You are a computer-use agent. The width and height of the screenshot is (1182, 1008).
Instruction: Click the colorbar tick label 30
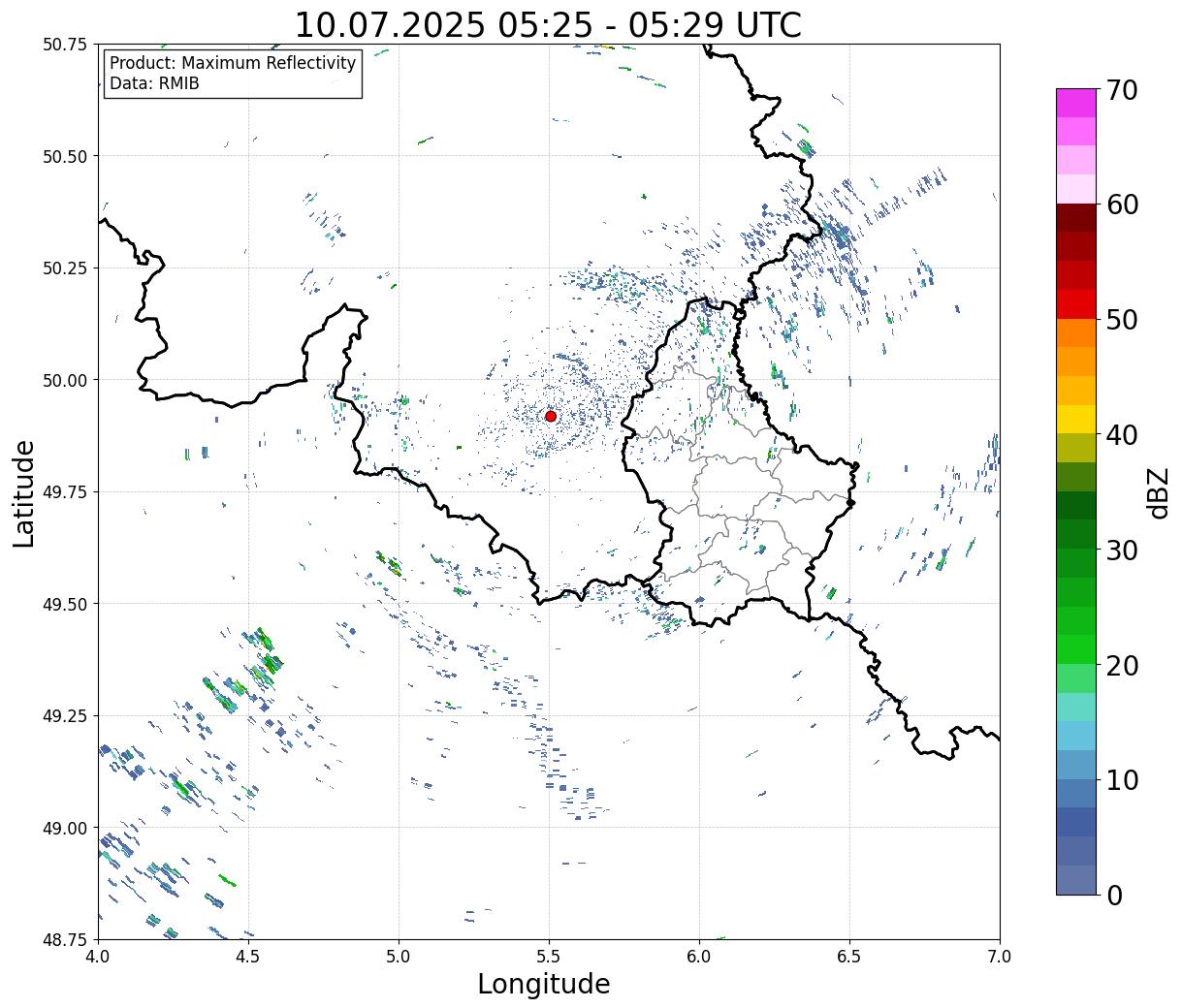coord(1121,551)
